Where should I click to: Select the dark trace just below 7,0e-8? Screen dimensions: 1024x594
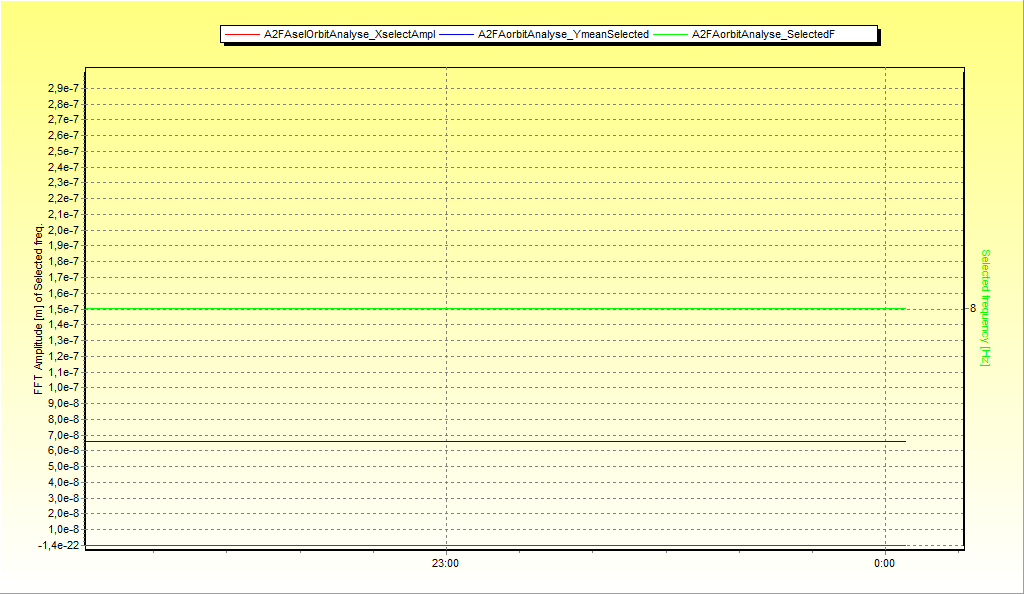pyautogui.click(x=500, y=441)
